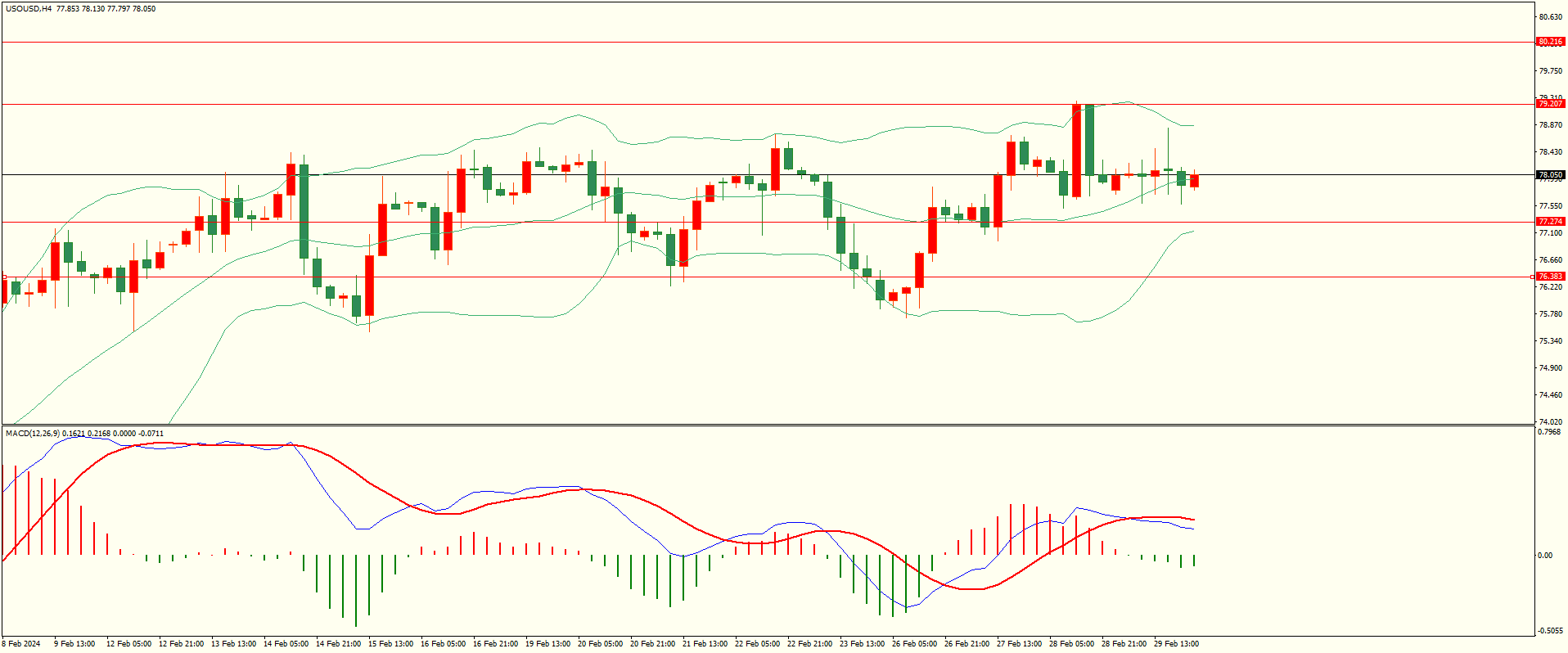Click the 22 Feb 05:00 time label
Viewport: 1568px width, 653px height.
[757, 644]
